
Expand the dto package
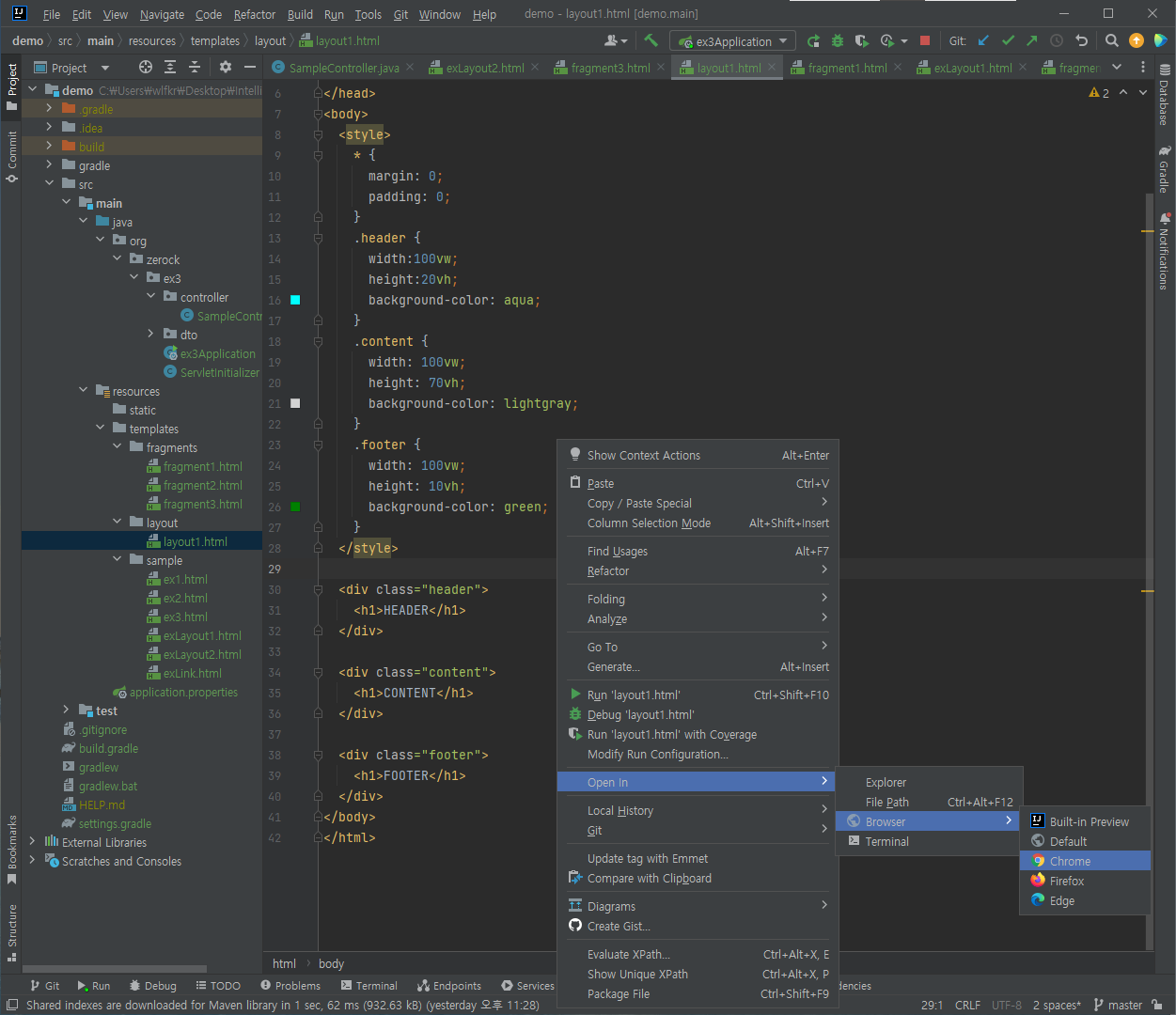(151, 335)
